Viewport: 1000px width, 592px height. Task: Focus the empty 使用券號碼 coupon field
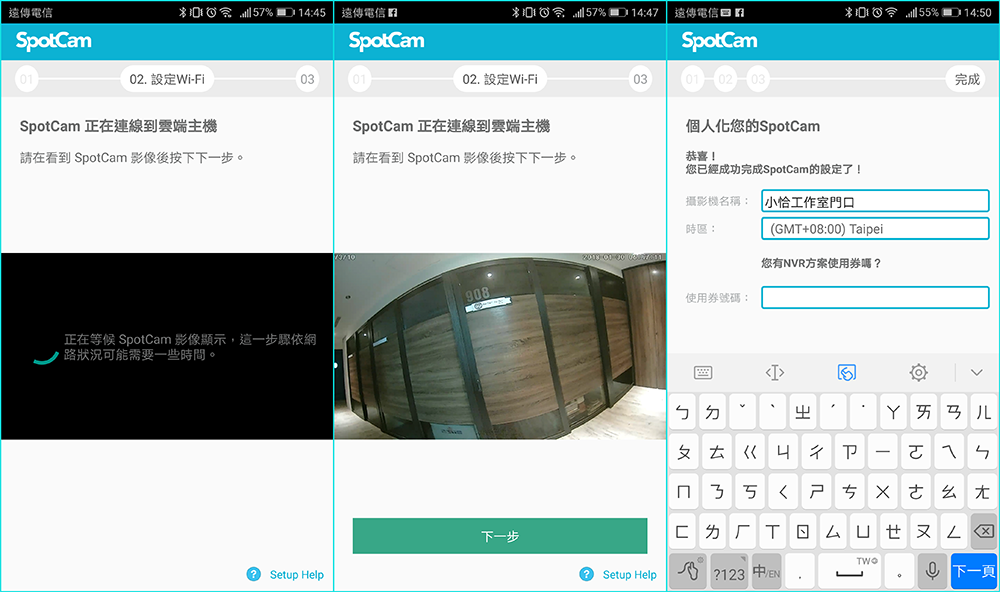[x=875, y=297]
